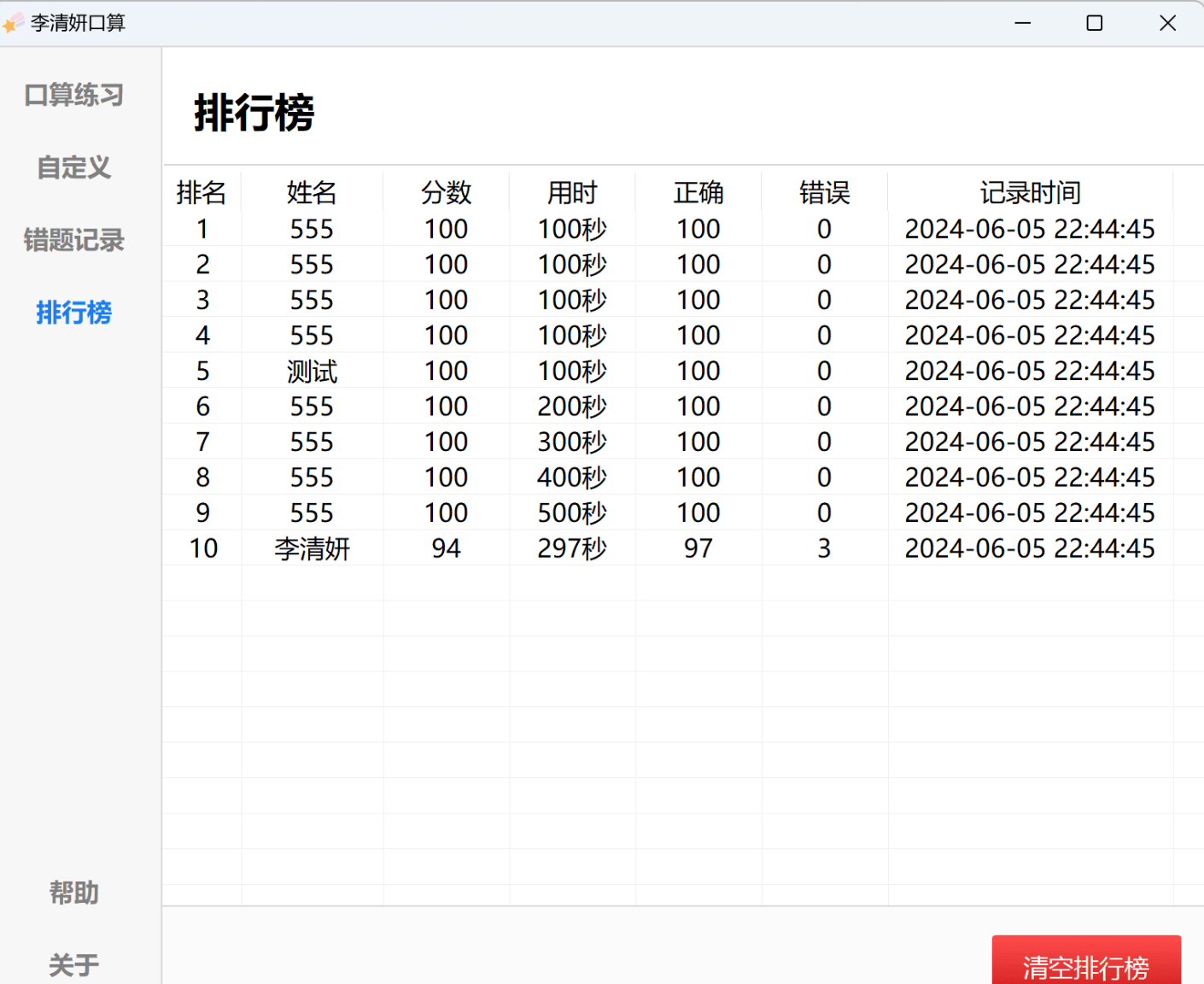1204x984 pixels.
Task: Sort by 记录时间 column header
Action: point(1030,193)
